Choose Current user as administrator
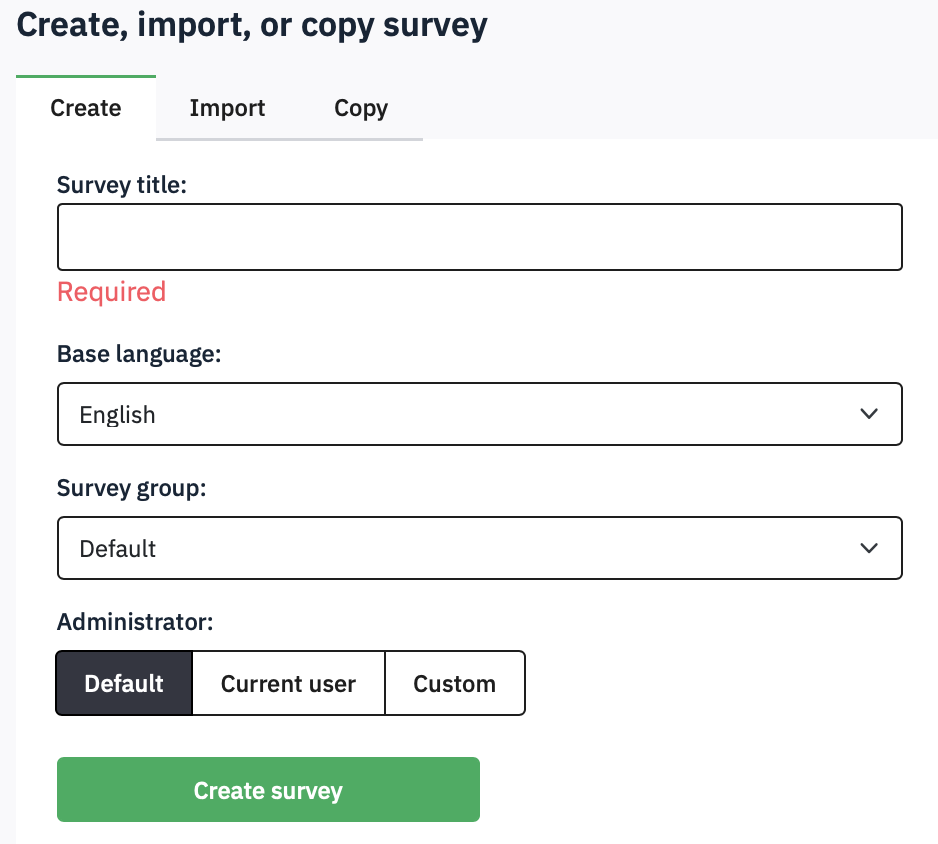This screenshot has height=844, width=938. click(x=288, y=684)
